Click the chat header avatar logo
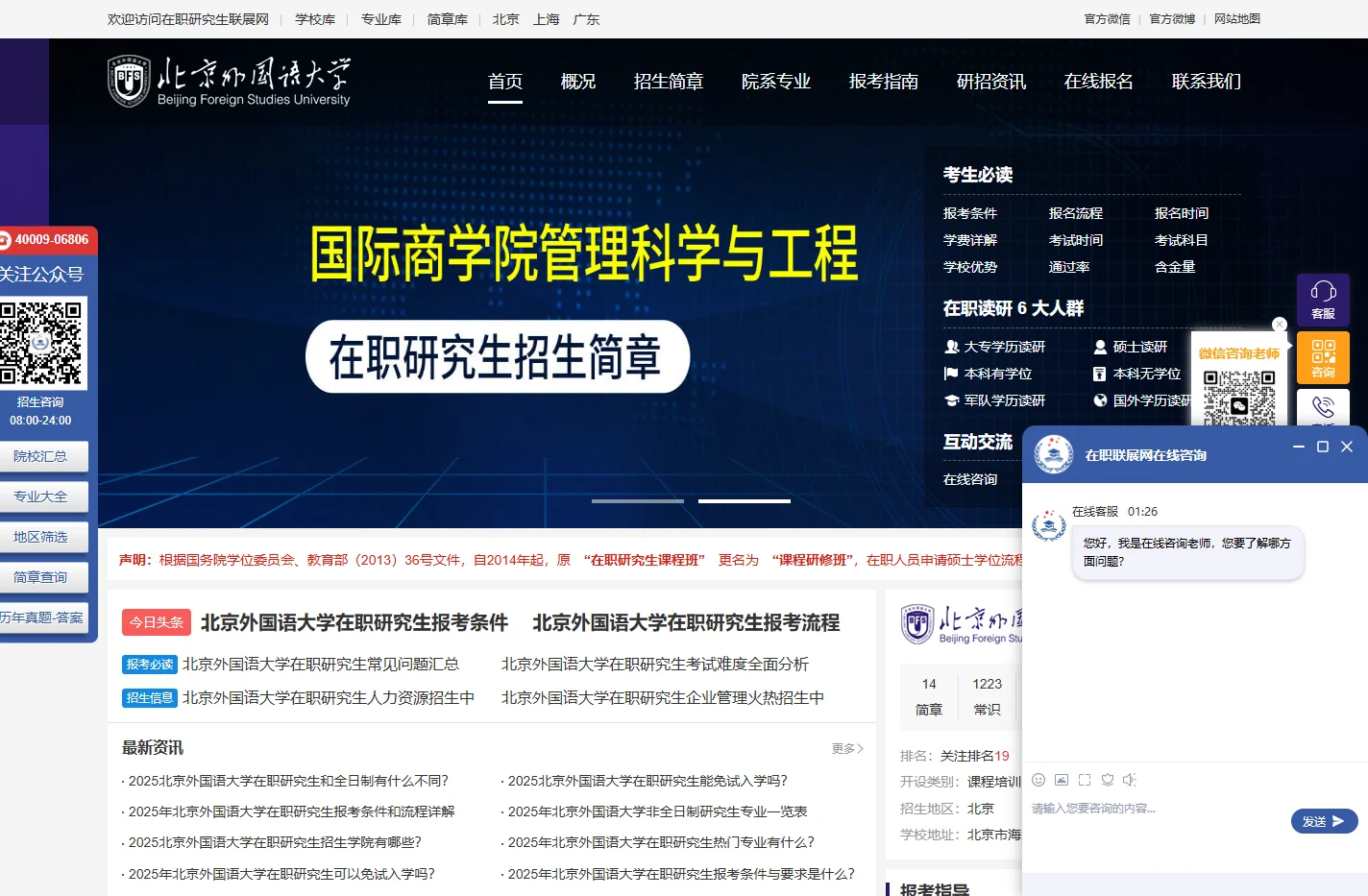 (x=1054, y=454)
